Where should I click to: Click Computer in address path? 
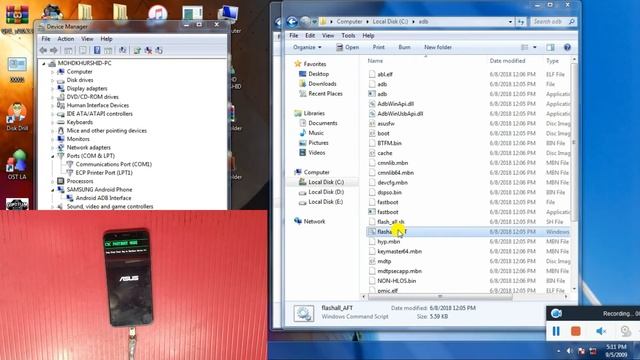[x=349, y=21]
